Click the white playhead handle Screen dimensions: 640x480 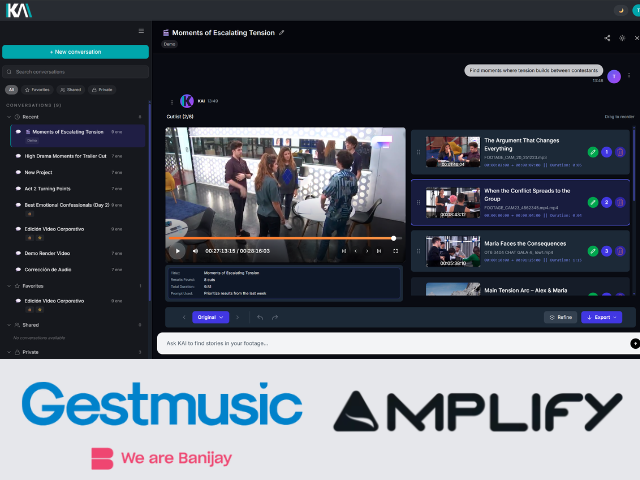click(393, 238)
